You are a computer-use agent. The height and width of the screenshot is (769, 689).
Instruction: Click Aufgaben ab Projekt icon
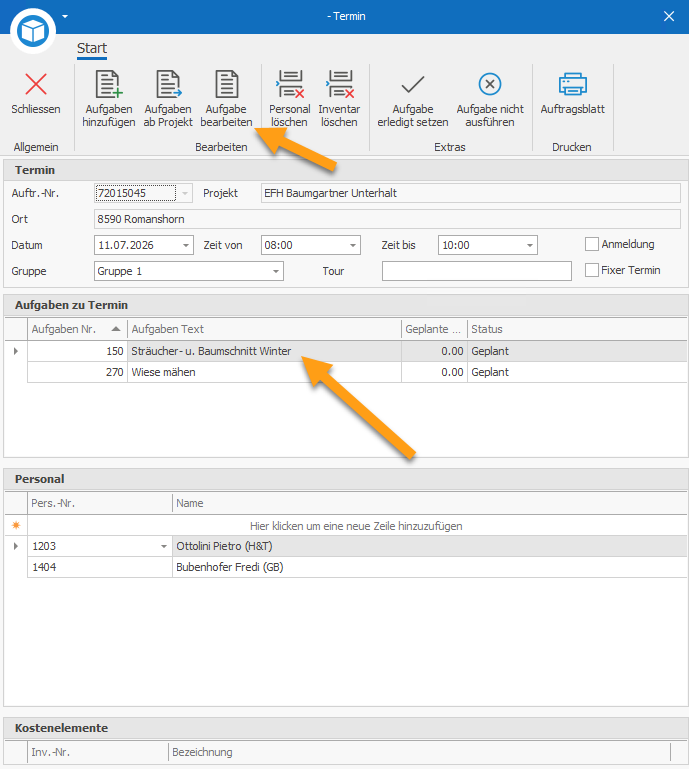(168, 84)
